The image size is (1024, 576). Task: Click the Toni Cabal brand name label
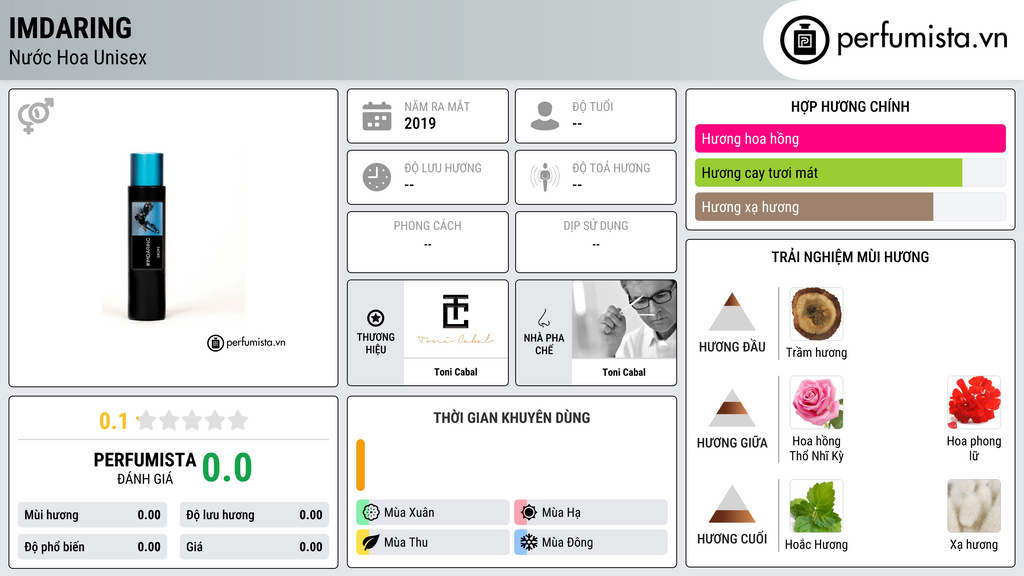pyautogui.click(x=456, y=372)
